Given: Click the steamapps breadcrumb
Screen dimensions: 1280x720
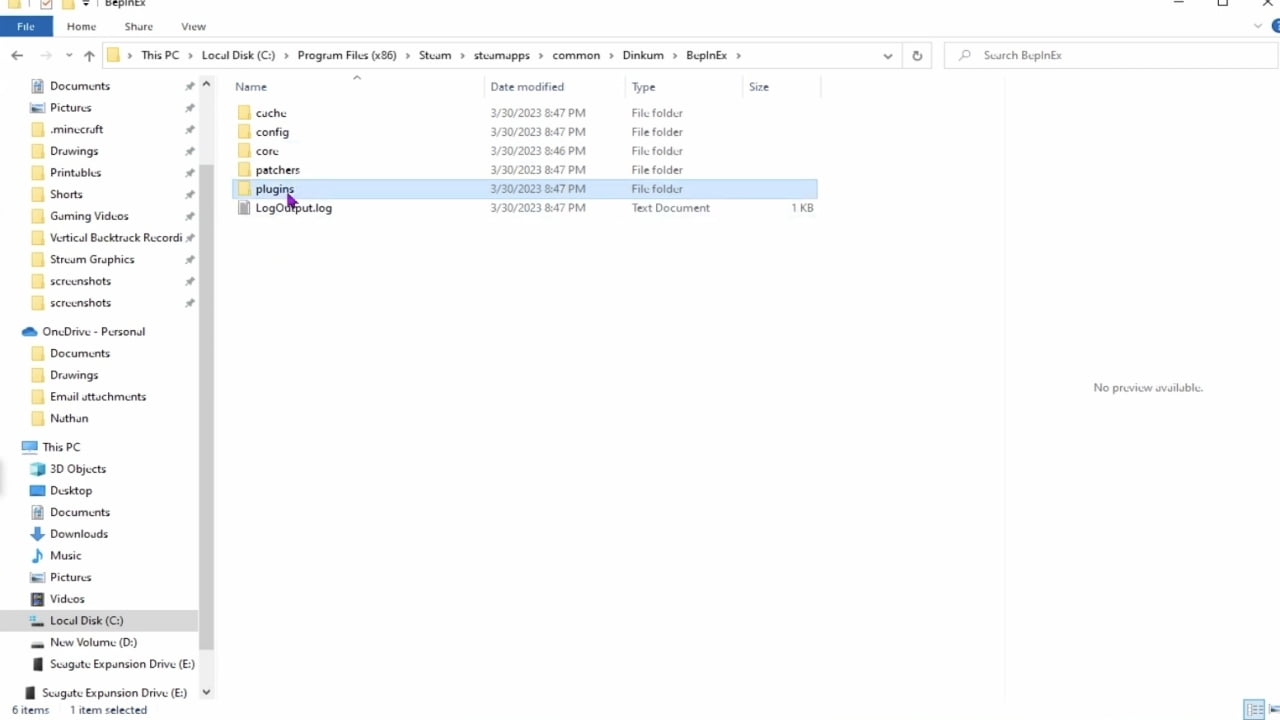Looking at the screenshot, I should coord(502,55).
